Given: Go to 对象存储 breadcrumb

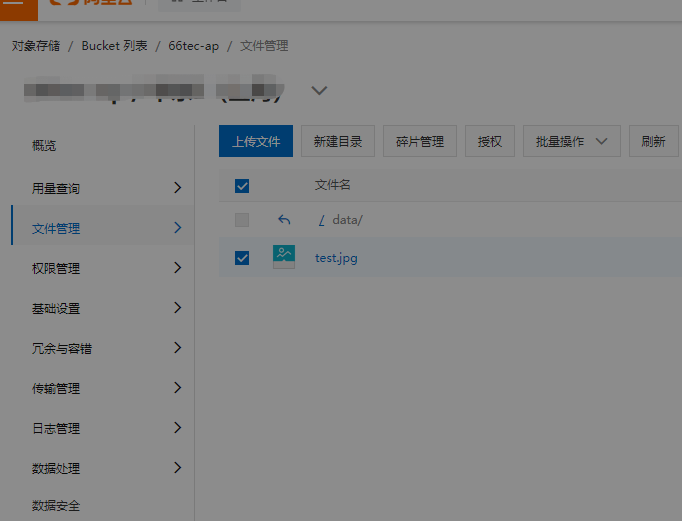Looking at the screenshot, I should point(36,46).
